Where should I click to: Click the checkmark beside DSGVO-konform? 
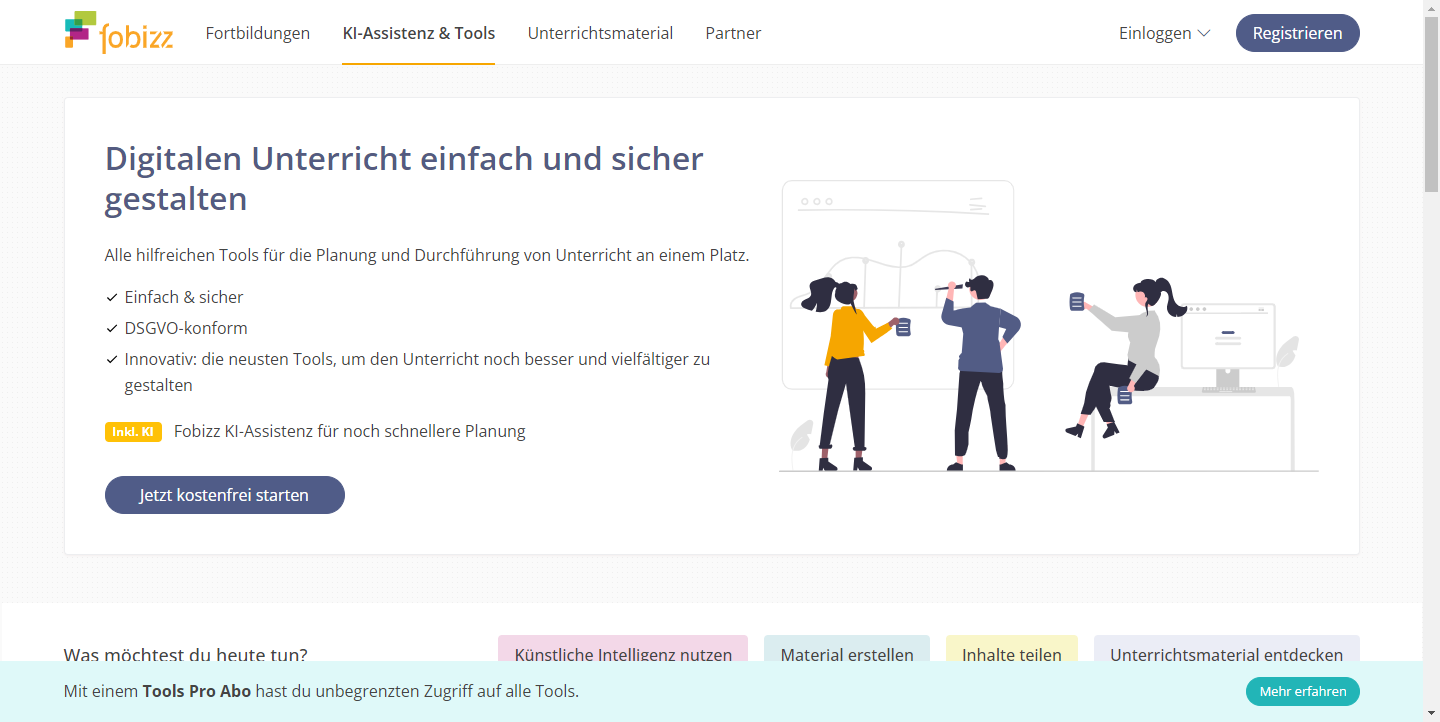(112, 328)
